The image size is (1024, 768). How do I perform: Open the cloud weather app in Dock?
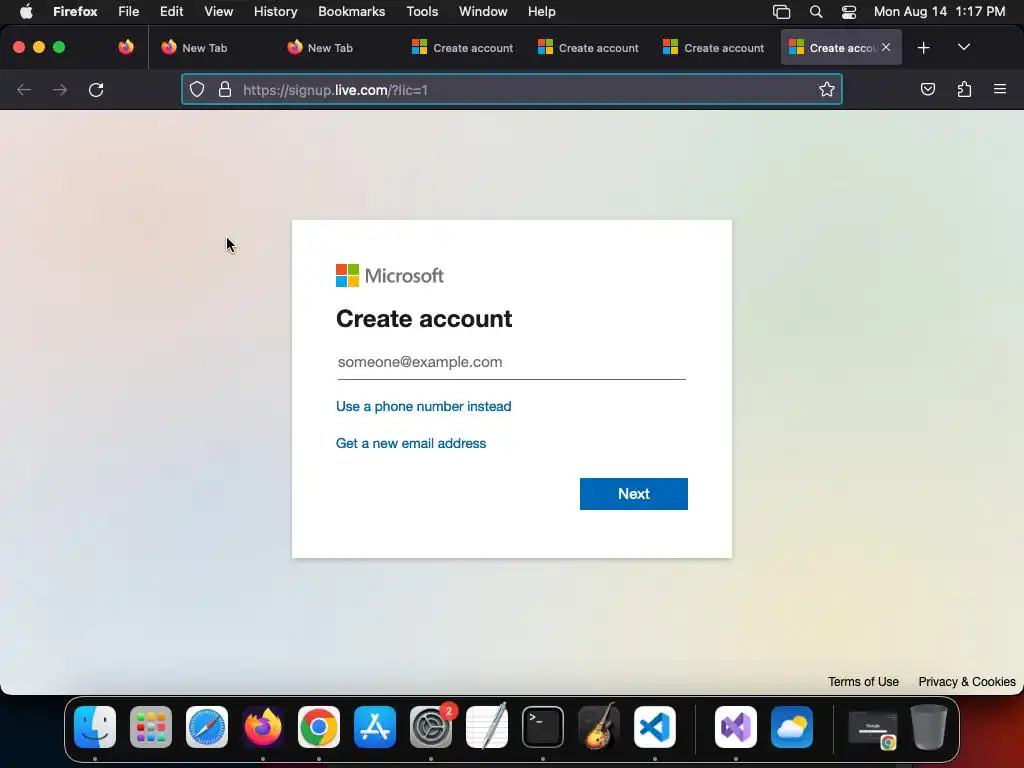[x=792, y=727]
